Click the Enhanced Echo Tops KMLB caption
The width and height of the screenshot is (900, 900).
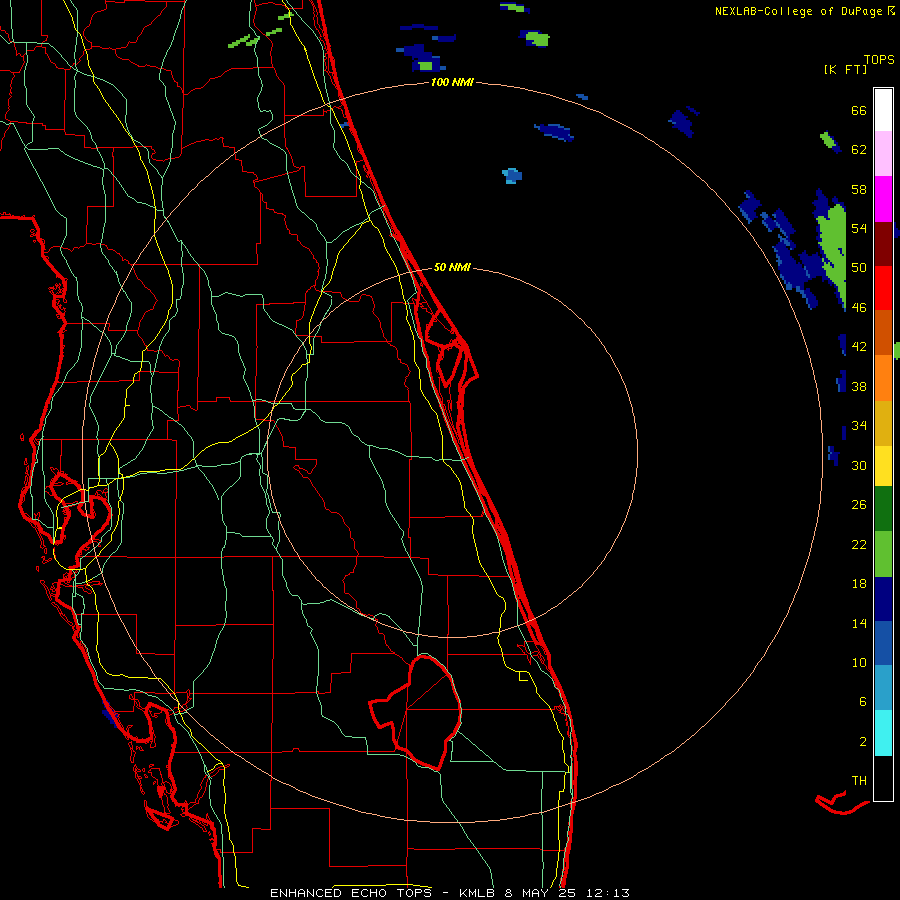450,893
